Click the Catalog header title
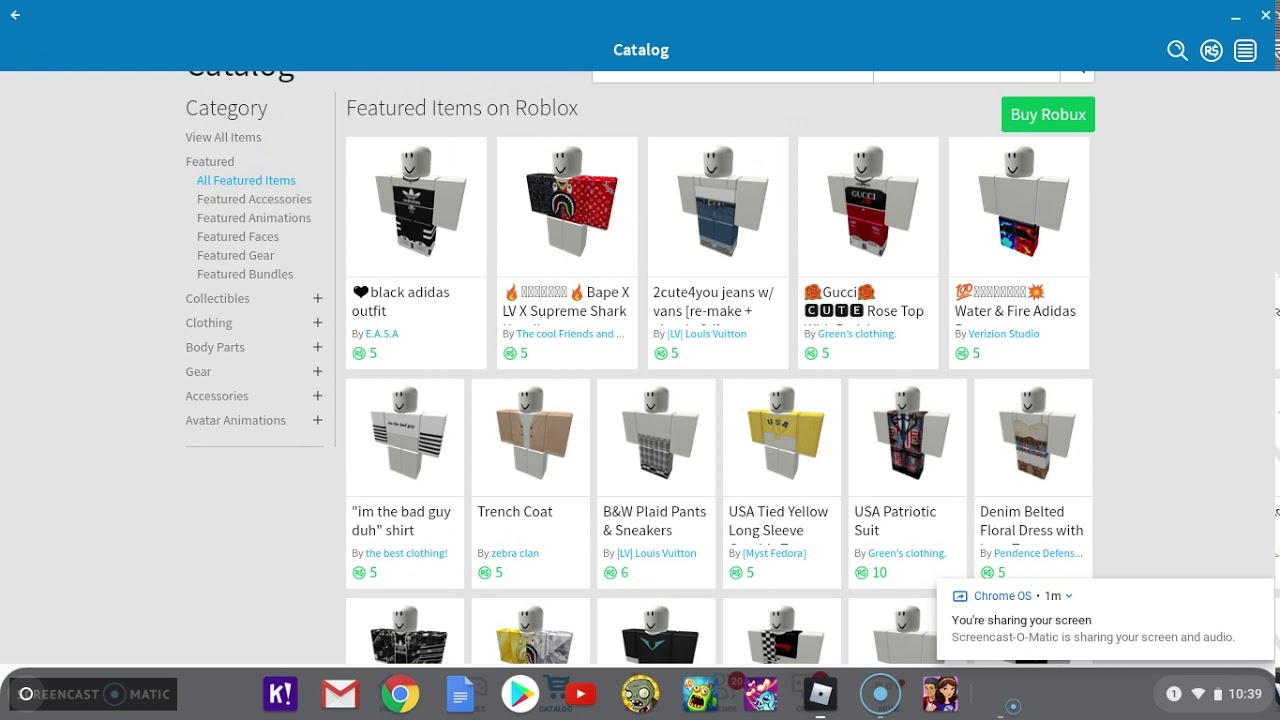1280x720 pixels. tap(641, 50)
